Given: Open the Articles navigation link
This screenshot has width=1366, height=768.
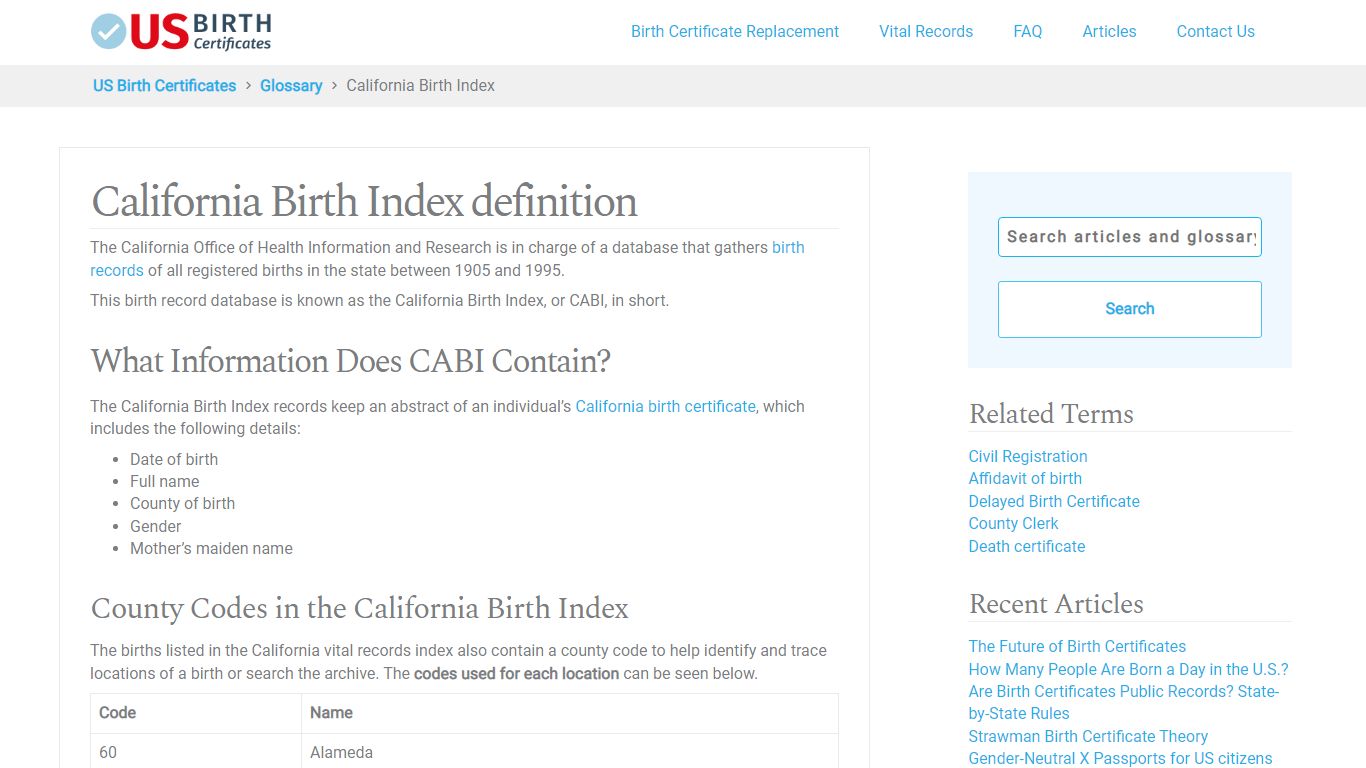Looking at the screenshot, I should click(1109, 31).
